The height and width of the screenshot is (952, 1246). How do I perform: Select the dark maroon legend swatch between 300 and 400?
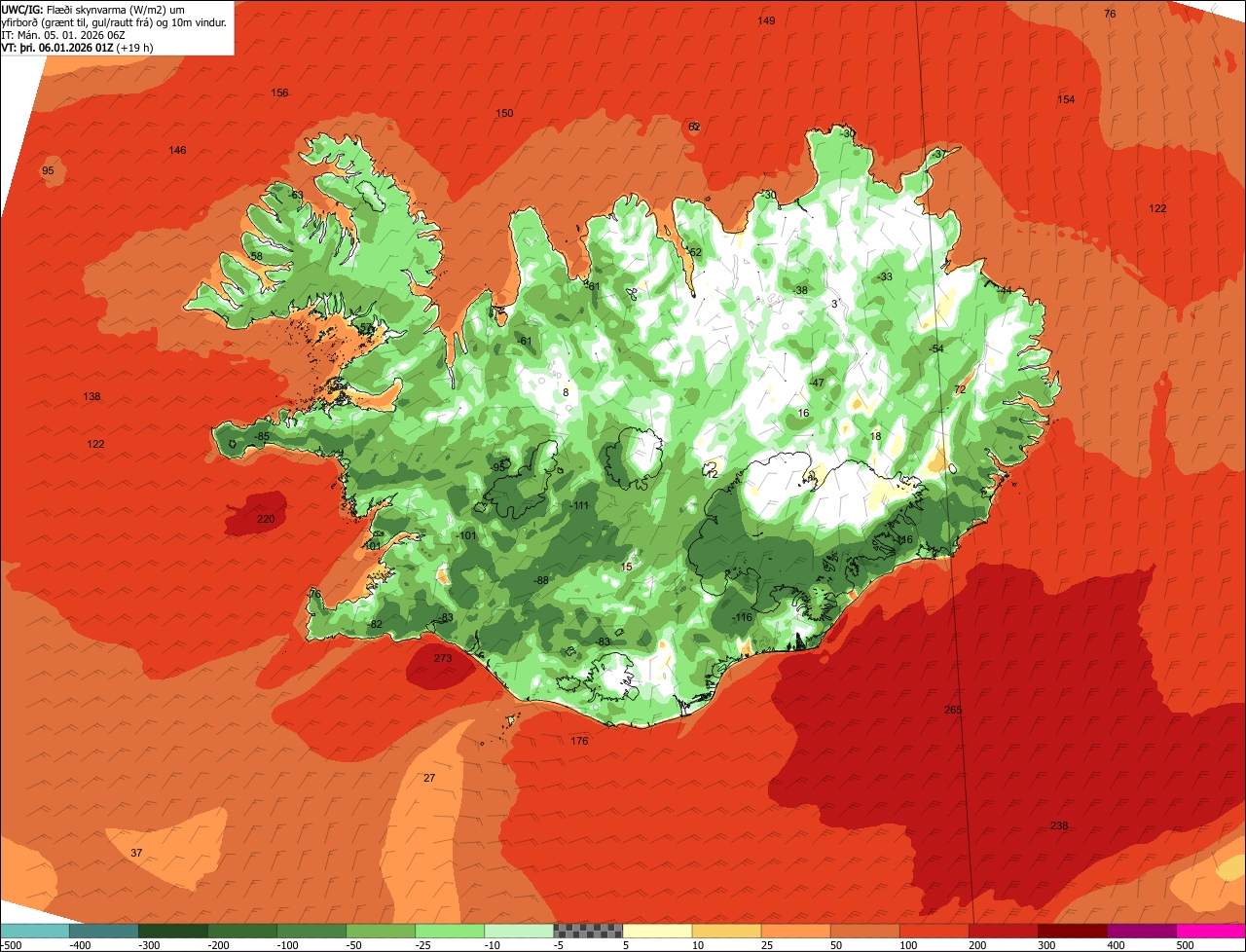(x=1073, y=931)
